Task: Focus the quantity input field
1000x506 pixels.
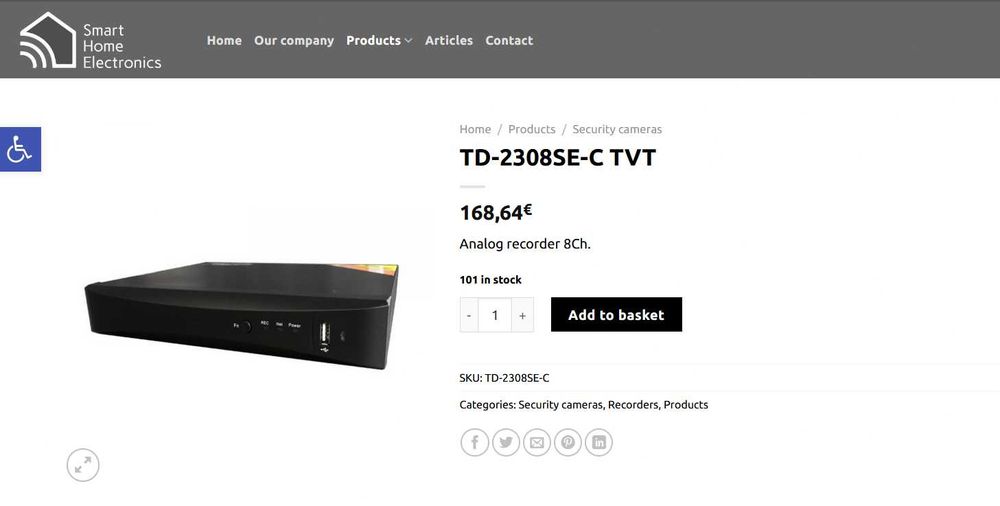Action: click(495, 315)
